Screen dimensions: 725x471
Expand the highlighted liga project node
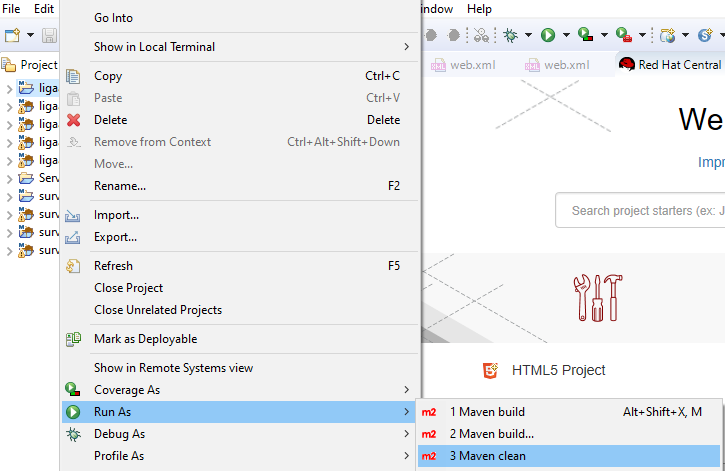[x=9, y=89]
